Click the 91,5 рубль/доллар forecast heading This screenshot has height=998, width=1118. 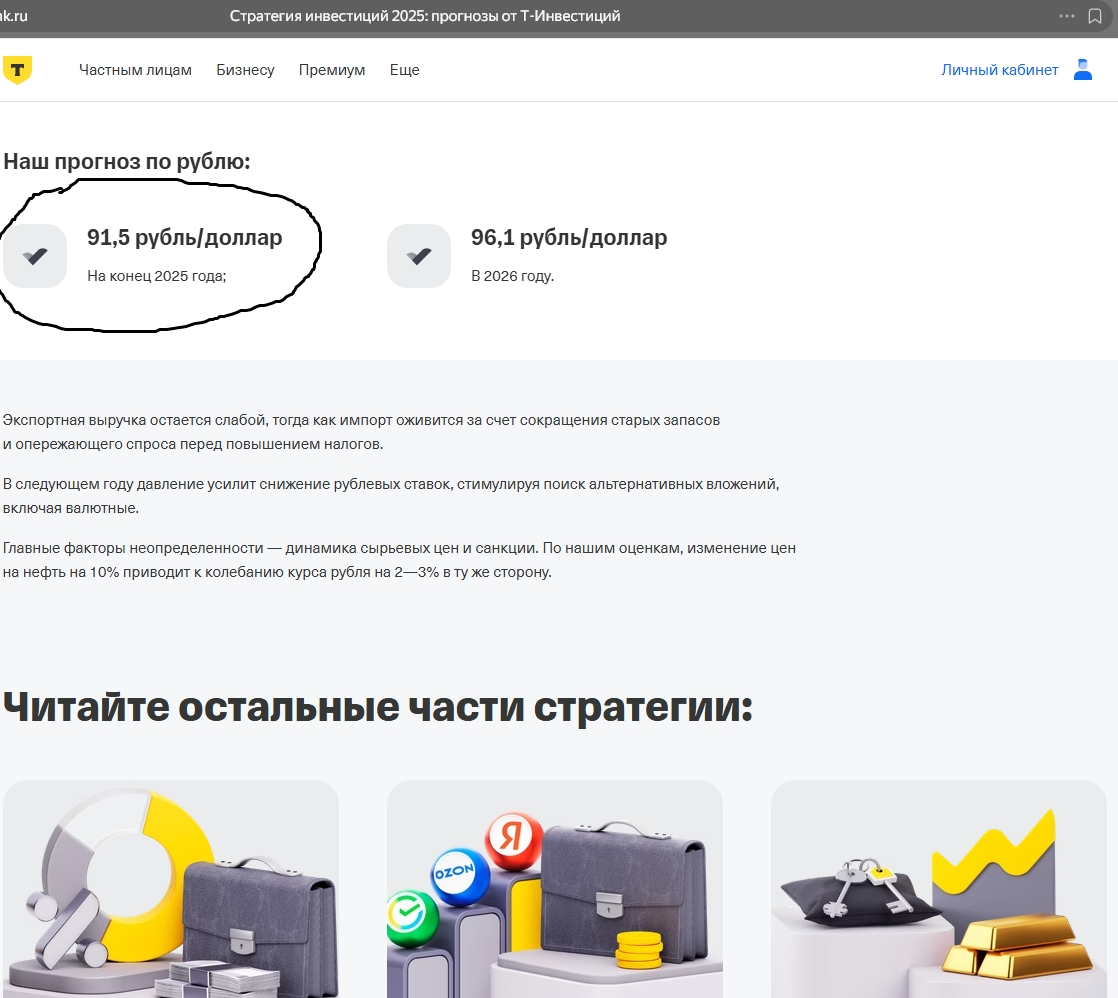pyautogui.click(x=185, y=237)
